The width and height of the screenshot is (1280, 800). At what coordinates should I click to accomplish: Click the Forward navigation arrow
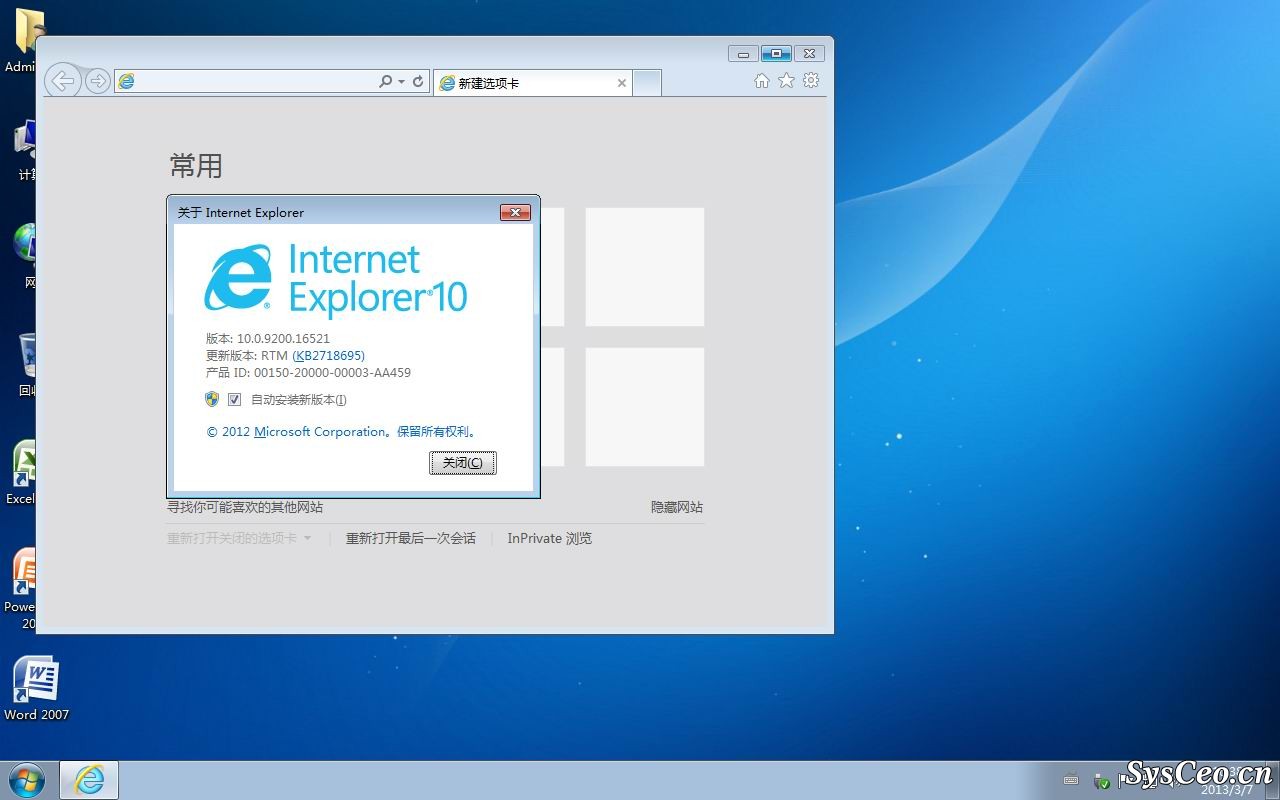point(97,81)
